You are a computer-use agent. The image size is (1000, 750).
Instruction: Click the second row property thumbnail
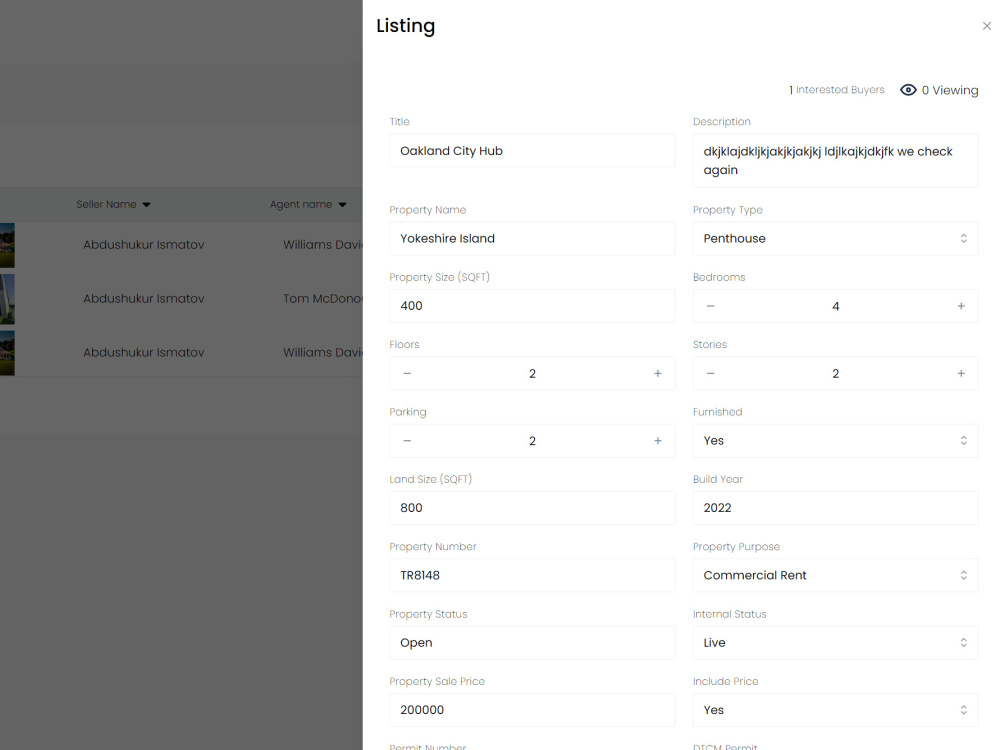[x=7, y=299]
